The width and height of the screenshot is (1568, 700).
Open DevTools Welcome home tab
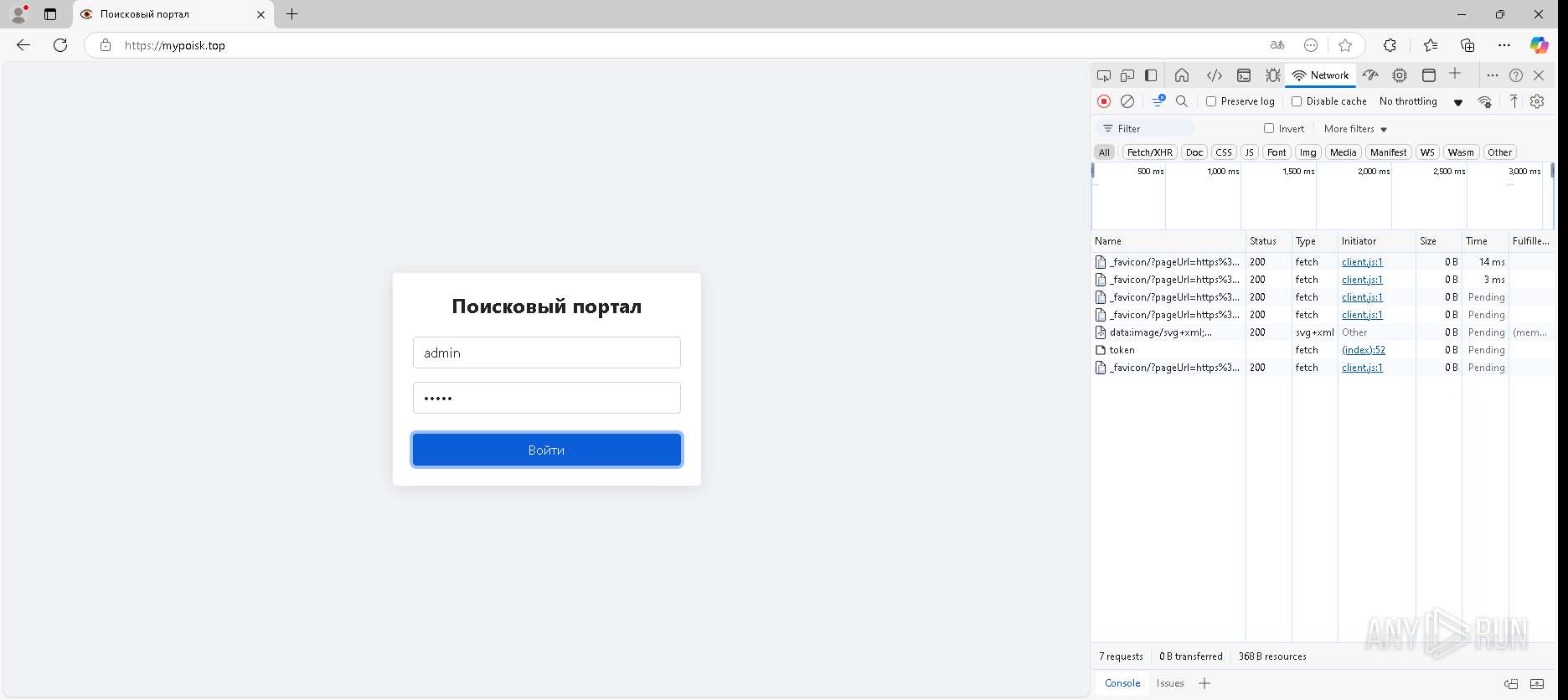tap(1182, 75)
